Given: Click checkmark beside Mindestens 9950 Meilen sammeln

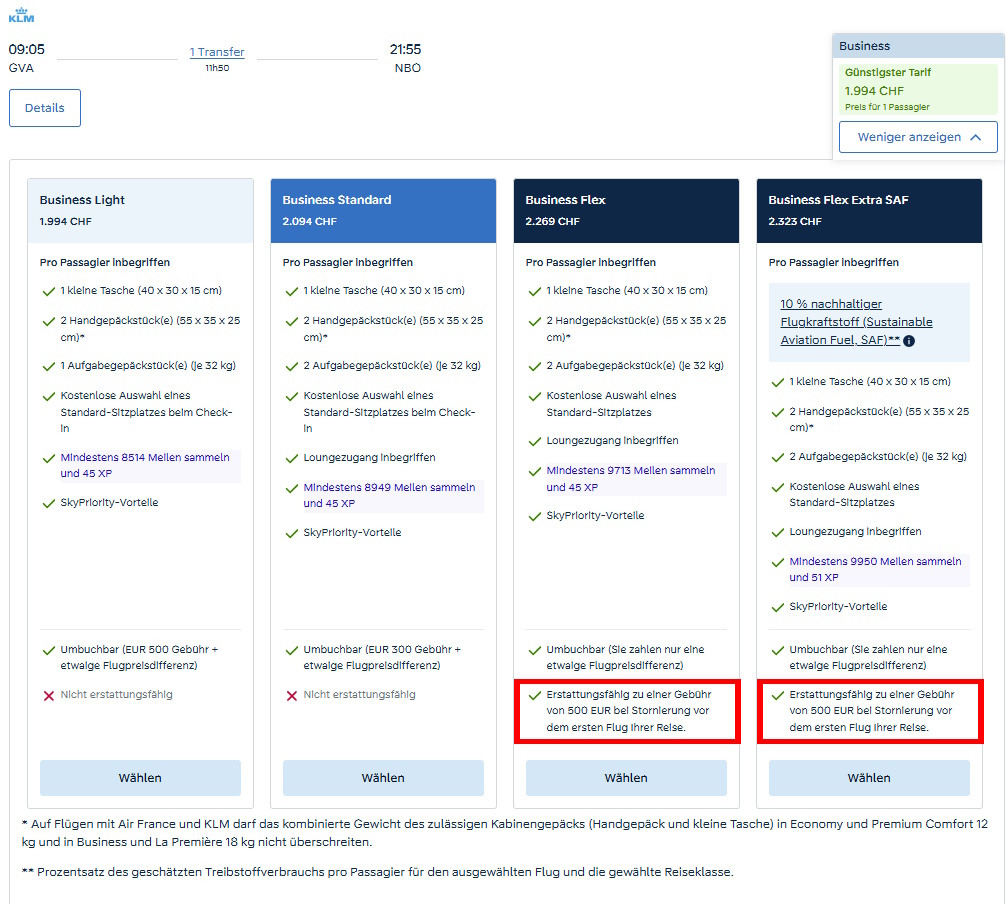Looking at the screenshot, I should [778, 565].
